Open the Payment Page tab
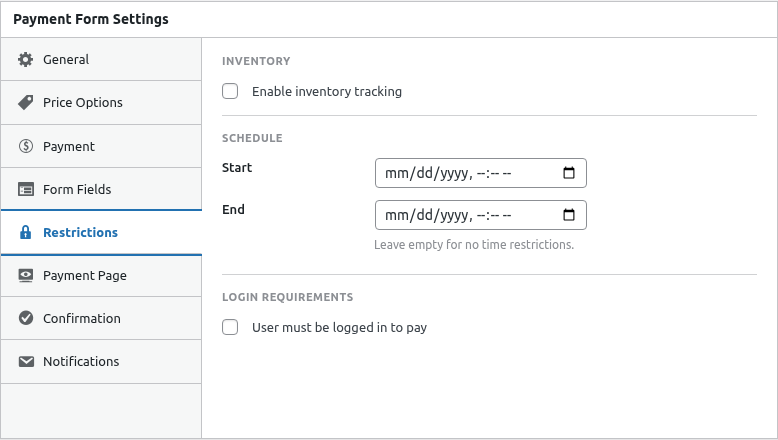Screen dimensions: 778x440 (85, 276)
